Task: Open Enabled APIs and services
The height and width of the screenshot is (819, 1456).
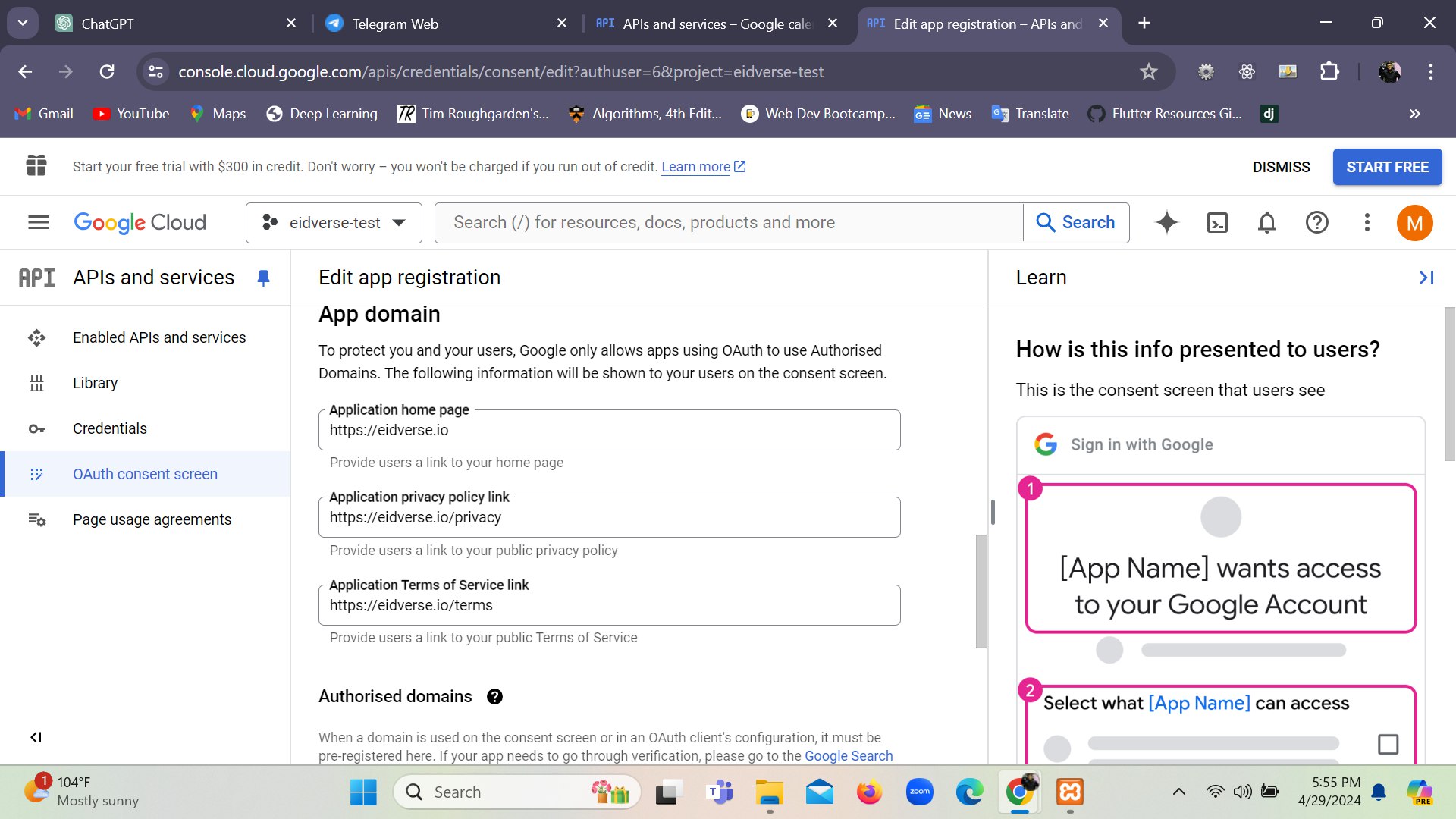Action: [145, 337]
